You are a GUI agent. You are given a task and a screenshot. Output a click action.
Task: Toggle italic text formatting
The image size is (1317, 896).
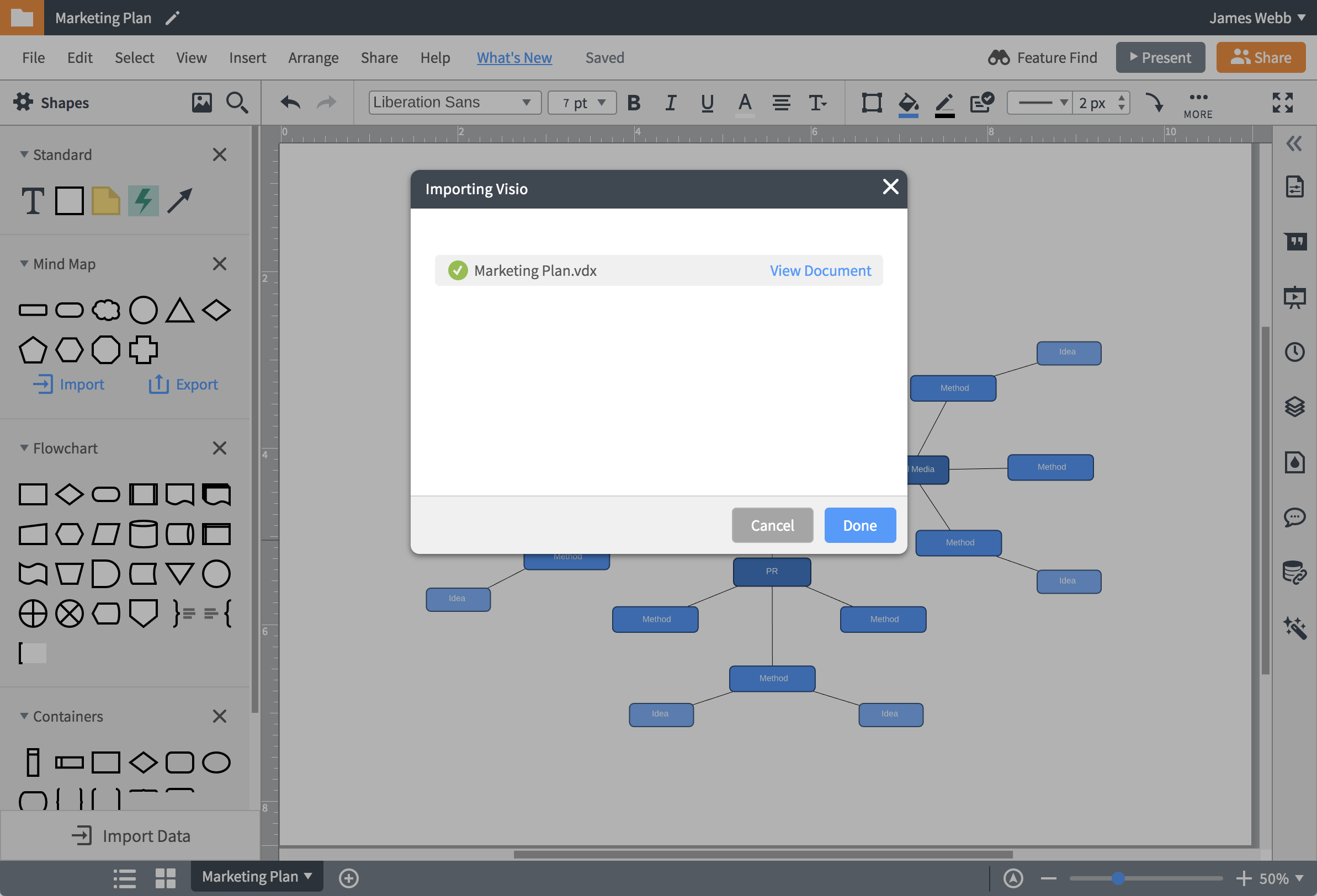(x=671, y=103)
